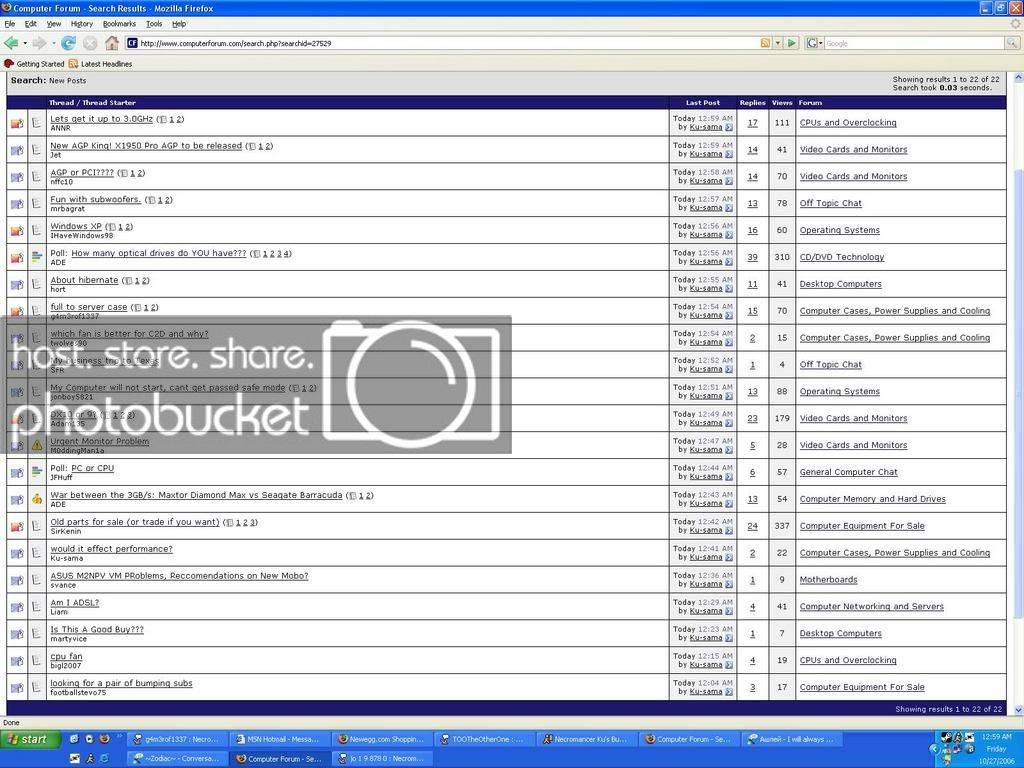1024x768 pixels.
Task: Click the green Go arrow button
Action: point(792,43)
